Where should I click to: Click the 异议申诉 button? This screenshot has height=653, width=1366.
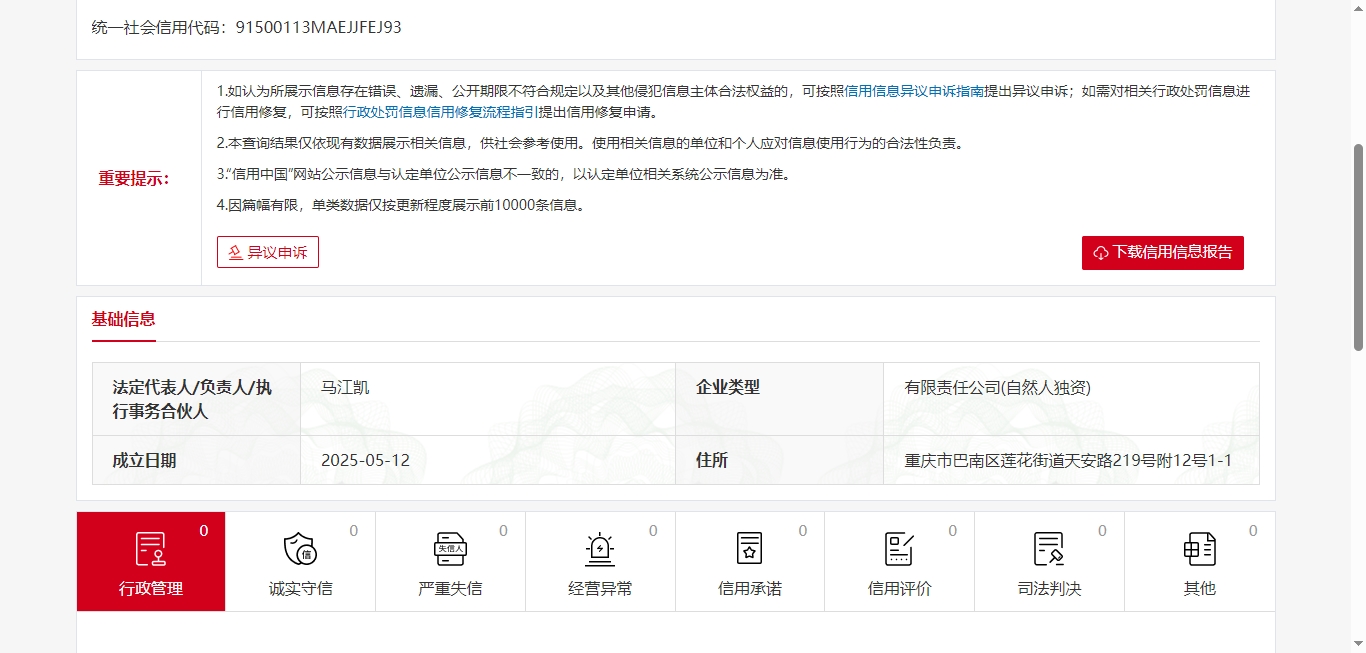point(268,252)
